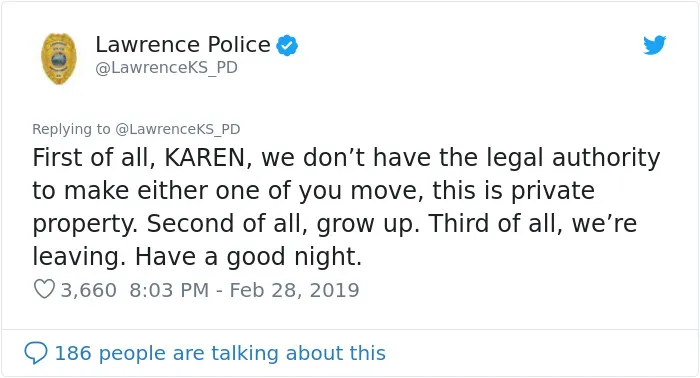Image resolution: width=700 pixels, height=378 pixels.
Task: Open '186 people are talking about this'
Action: (220, 353)
